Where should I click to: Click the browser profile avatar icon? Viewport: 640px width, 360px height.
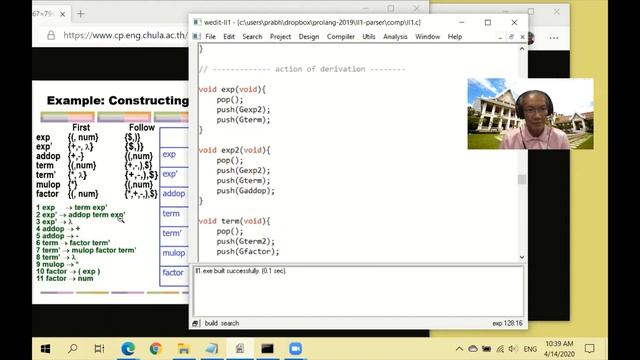(531, 38)
